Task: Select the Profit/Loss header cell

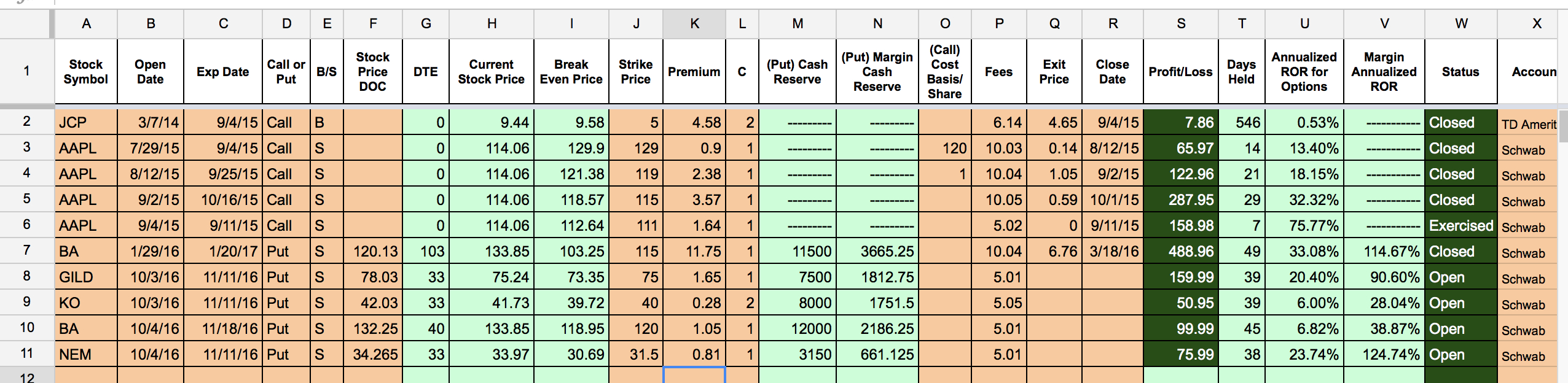Action: tap(1180, 72)
